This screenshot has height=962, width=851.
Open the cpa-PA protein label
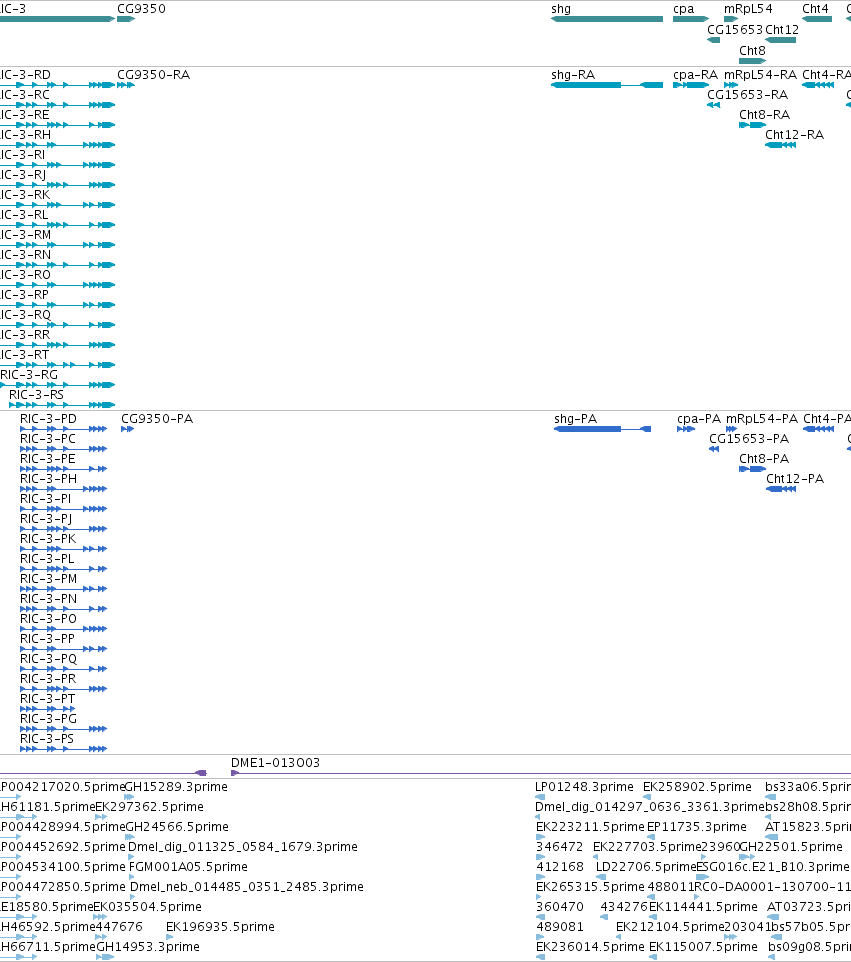[699, 418]
